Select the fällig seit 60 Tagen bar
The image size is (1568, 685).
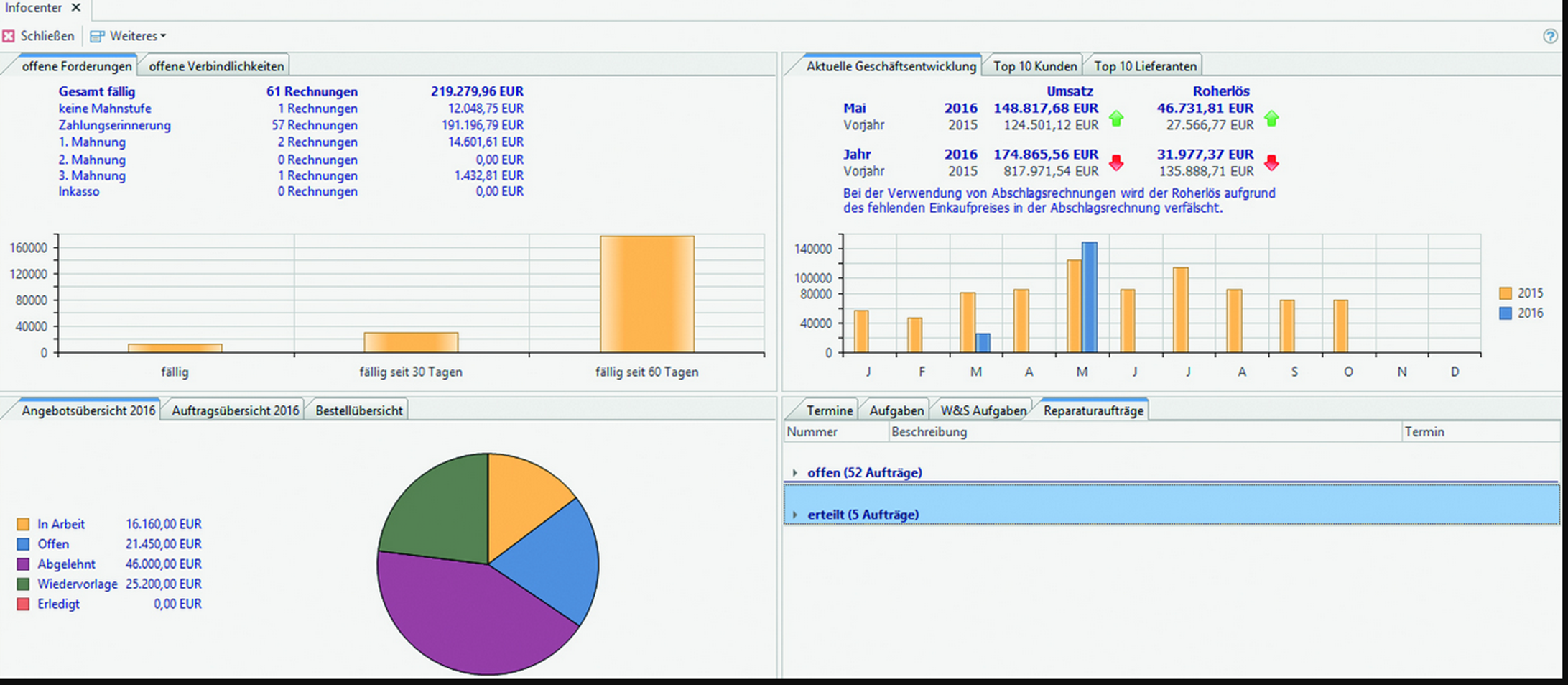pyautogui.click(x=647, y=295)
